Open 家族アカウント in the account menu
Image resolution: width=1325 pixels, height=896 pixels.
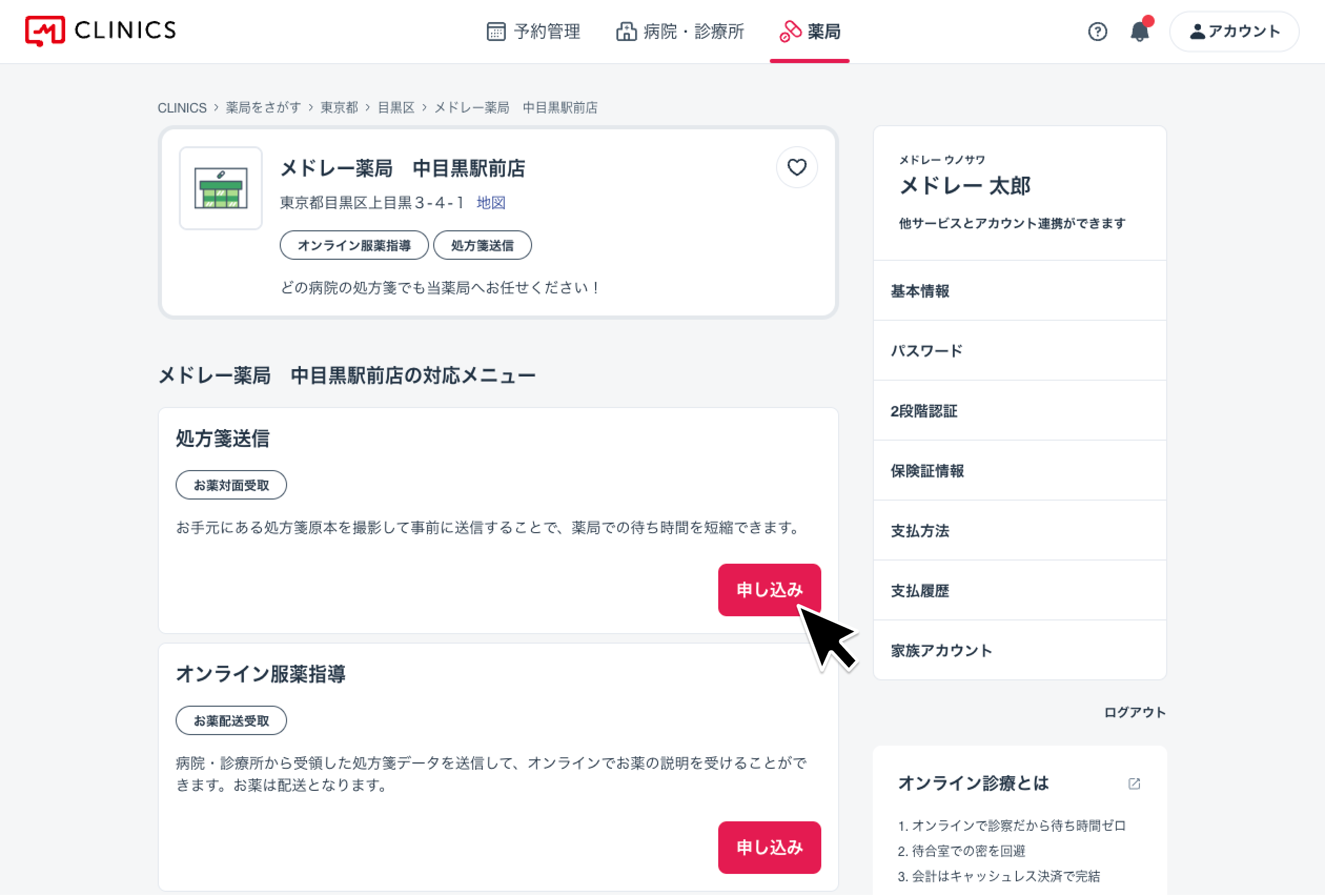click(x=1020, y=651)
